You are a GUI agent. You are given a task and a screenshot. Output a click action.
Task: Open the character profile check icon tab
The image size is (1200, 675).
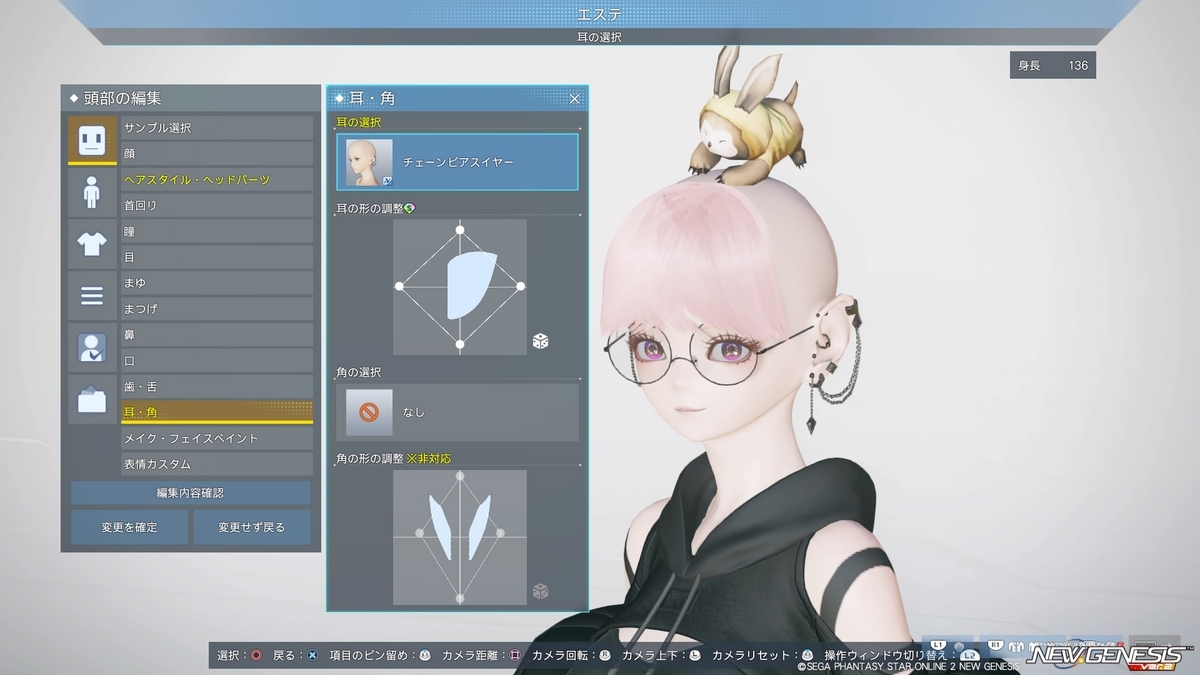(92, 348)
